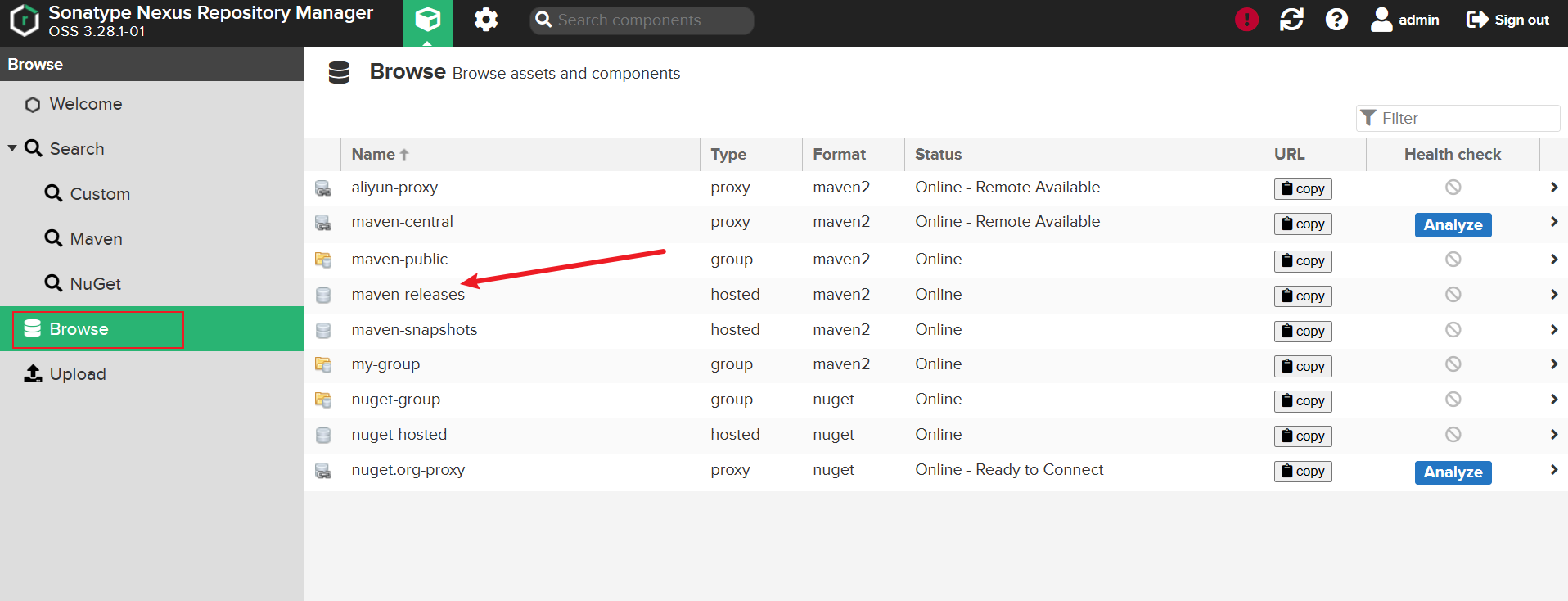Collapse the Search tree node arrow

[x=12, y=148]
